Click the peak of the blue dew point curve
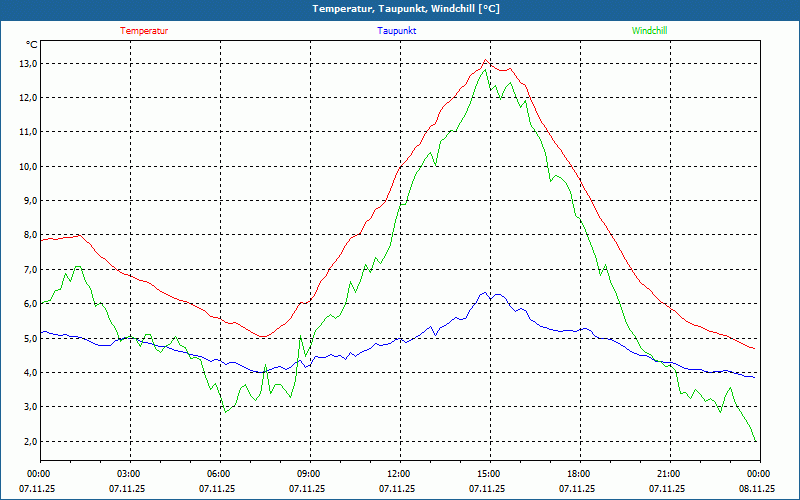 pos(485,293)
